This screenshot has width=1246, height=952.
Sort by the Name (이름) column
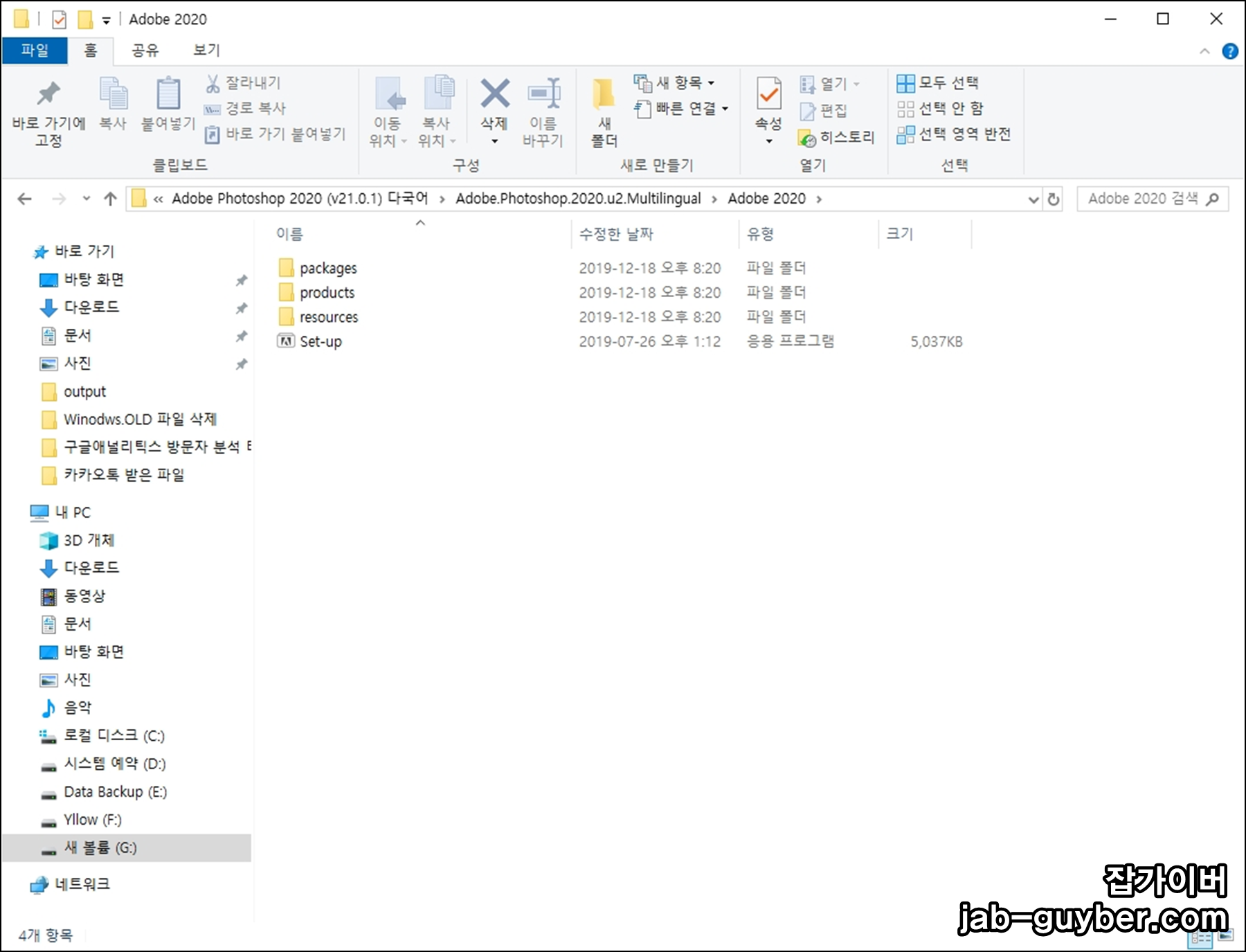tap(289, 234)
